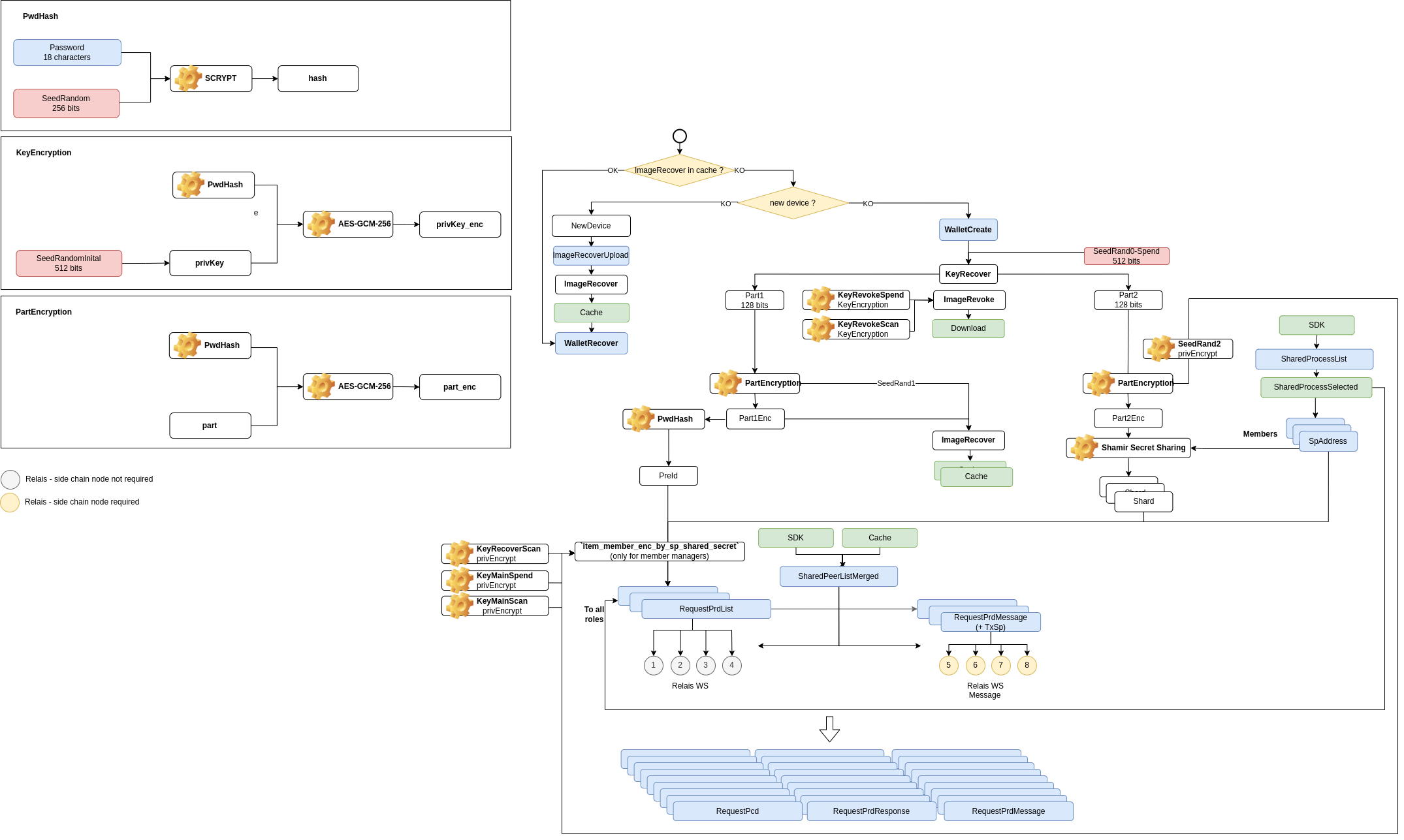Click the KeyRevokeScan gear icon
The height and width of the screenshot is (840, 1404).
coord(821,329)
